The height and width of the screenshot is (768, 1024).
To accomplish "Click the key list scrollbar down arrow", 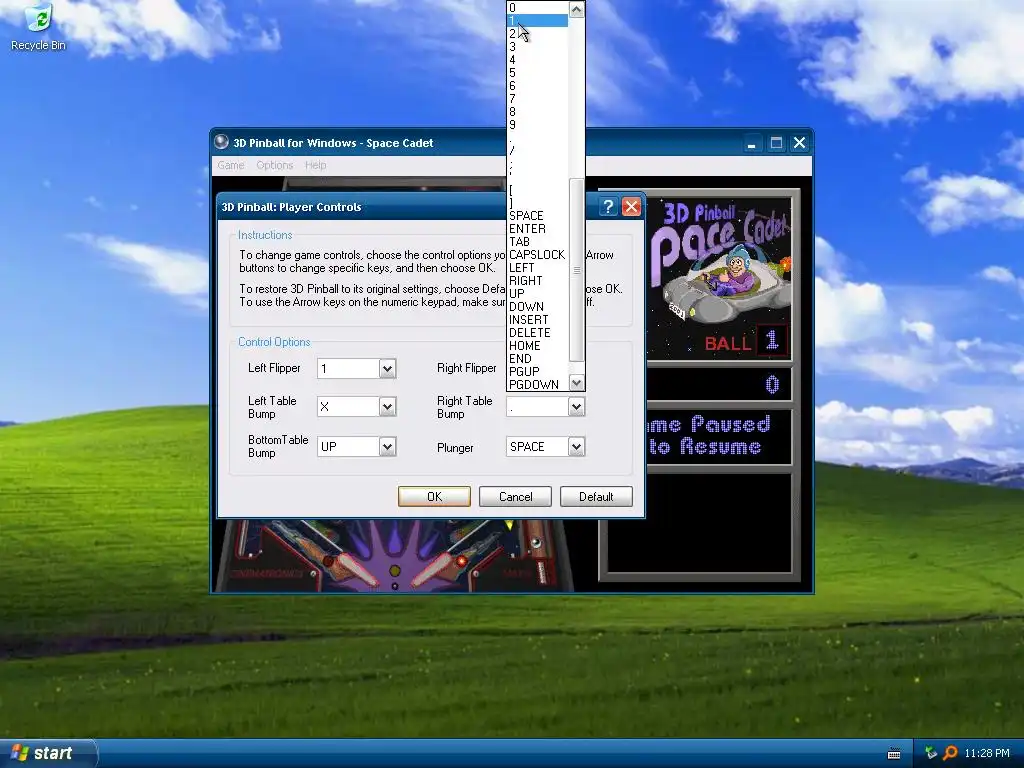I will pos(576,383).
